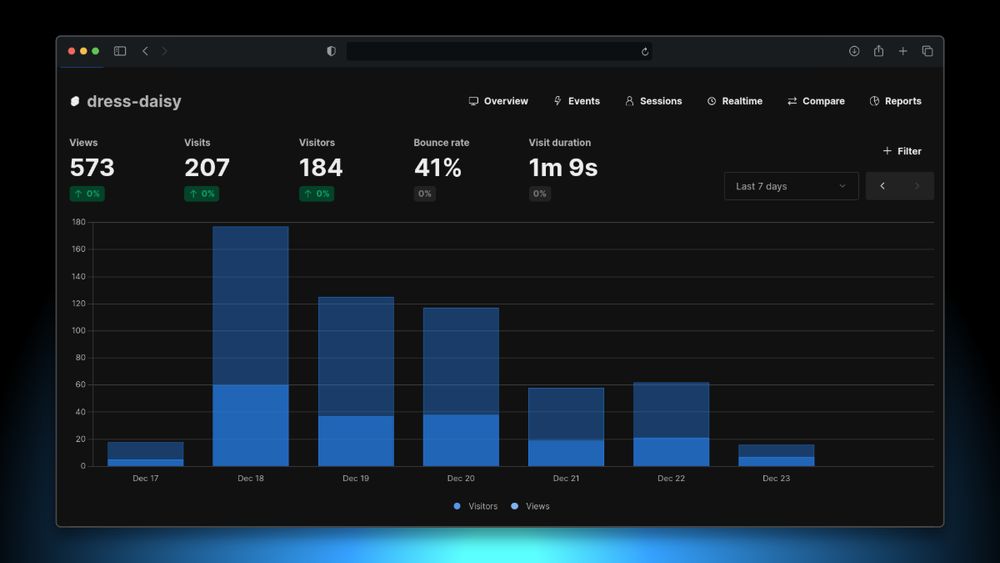1000x563 pixels.
Task: Click the dress-daisy site title
Action: coord(134,101)
